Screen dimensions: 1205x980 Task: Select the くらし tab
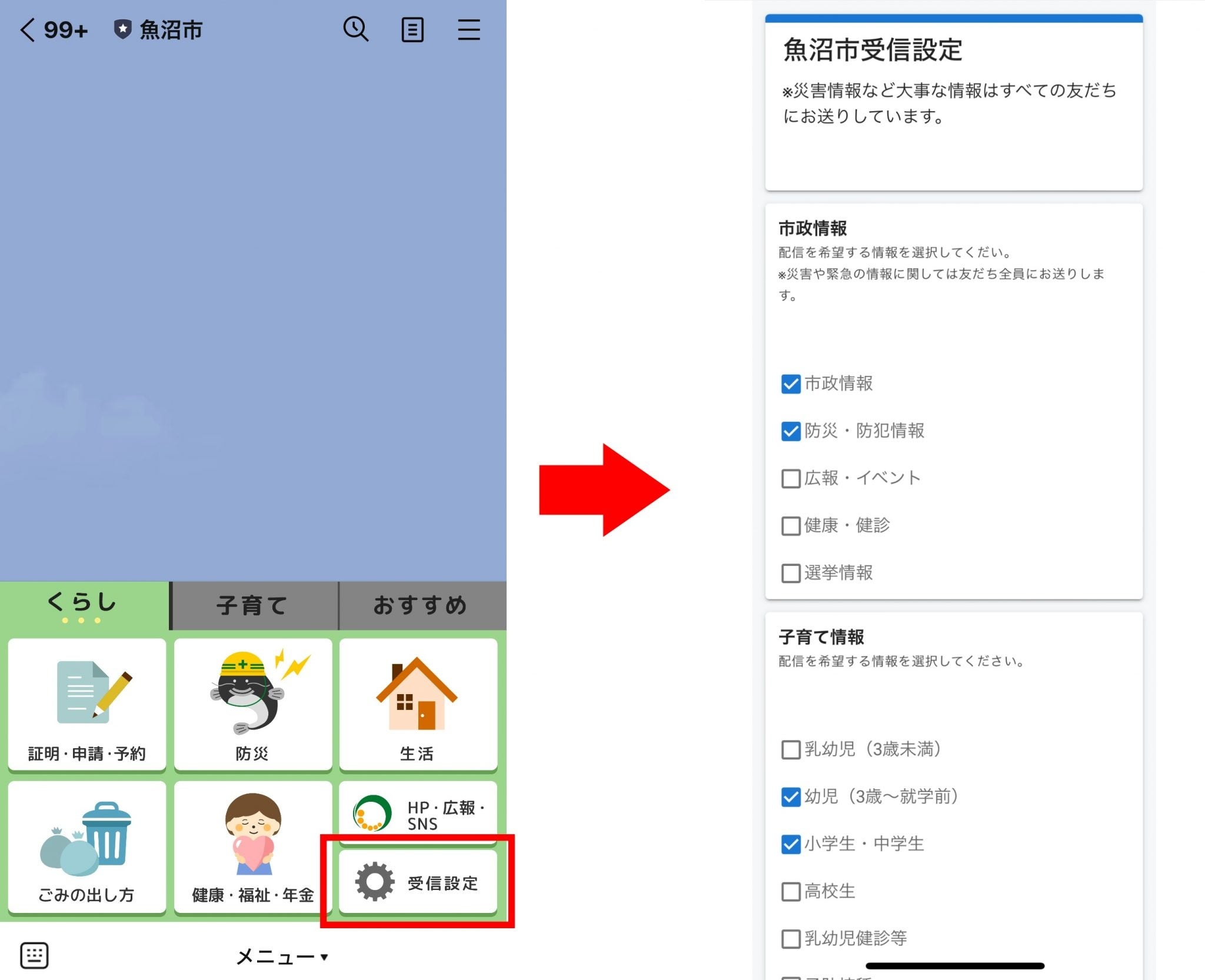[x=82, y=605]
